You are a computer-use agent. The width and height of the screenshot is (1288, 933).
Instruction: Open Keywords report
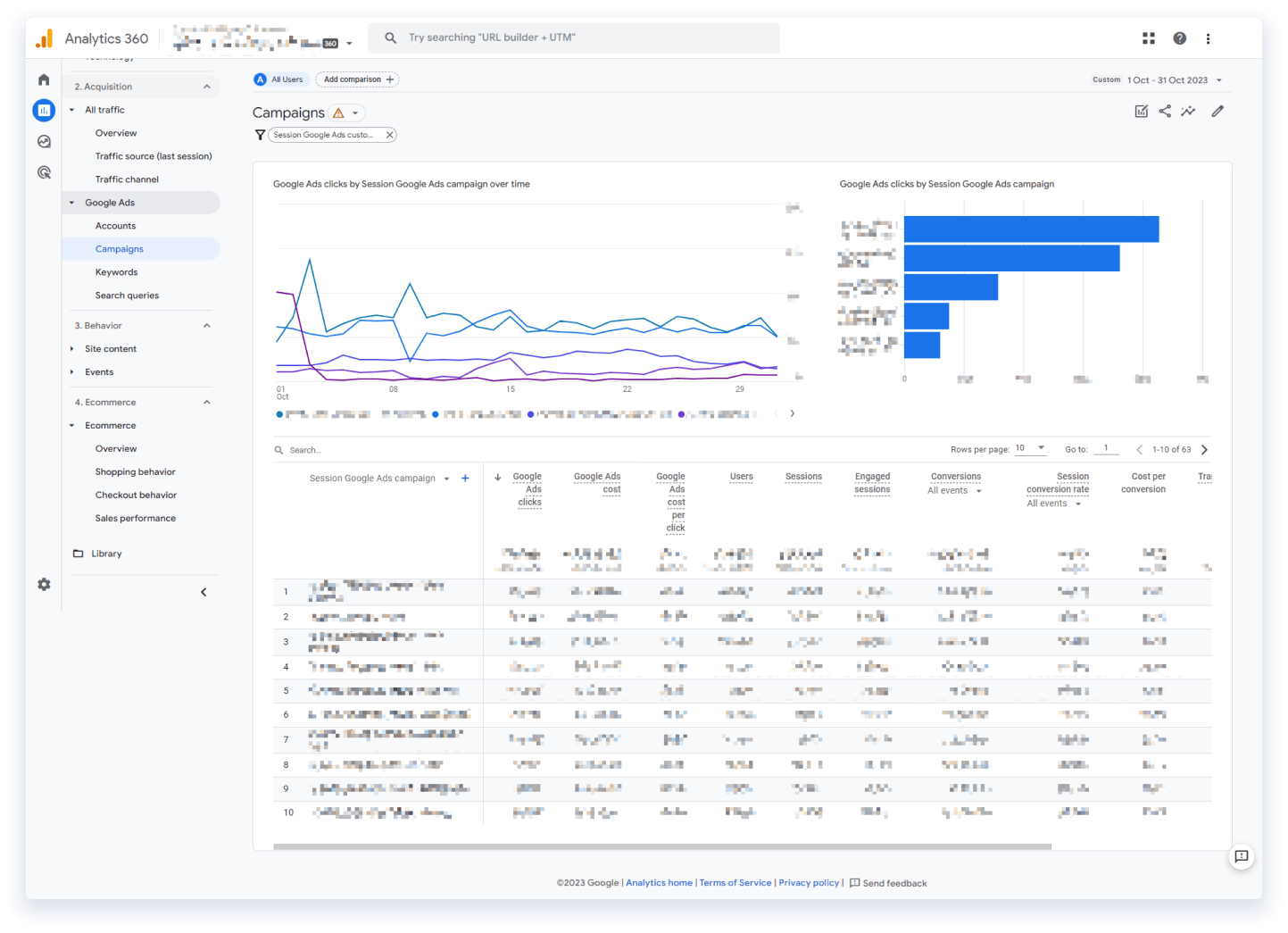[x=116, y=272]
